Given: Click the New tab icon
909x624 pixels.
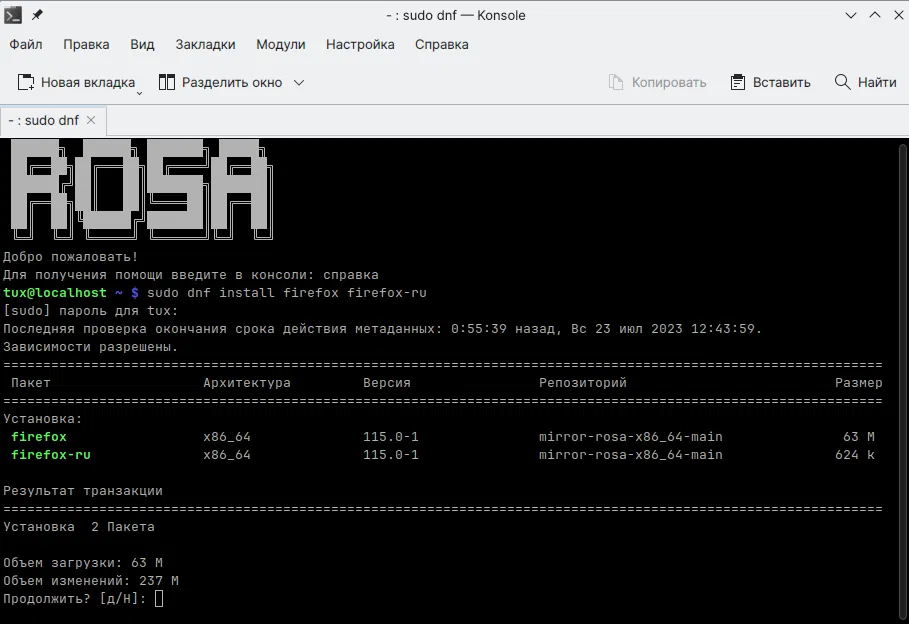Looking at the screenshot, I should coord(26,82).
